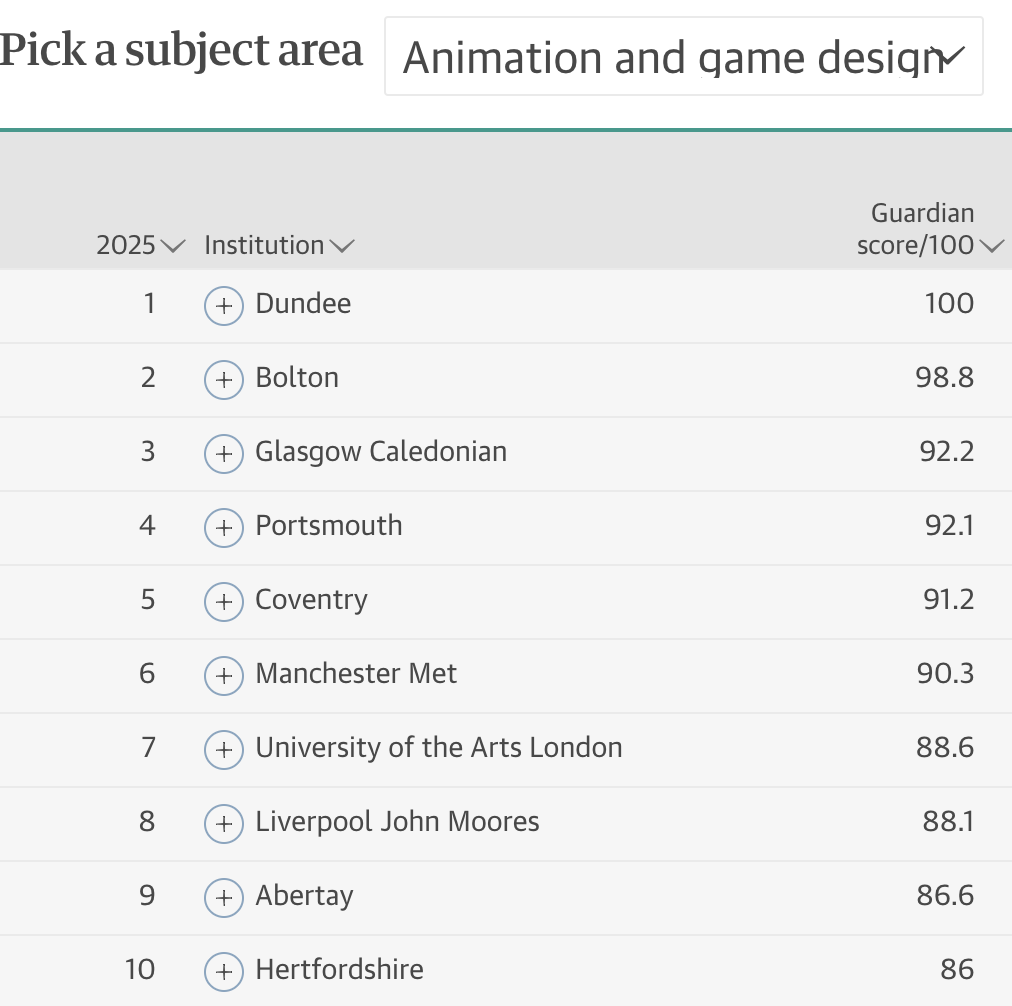Click the Dundee institution name
This screenshot has width=1012, height=1006.
pyautogui.click(x=303, y=303)
